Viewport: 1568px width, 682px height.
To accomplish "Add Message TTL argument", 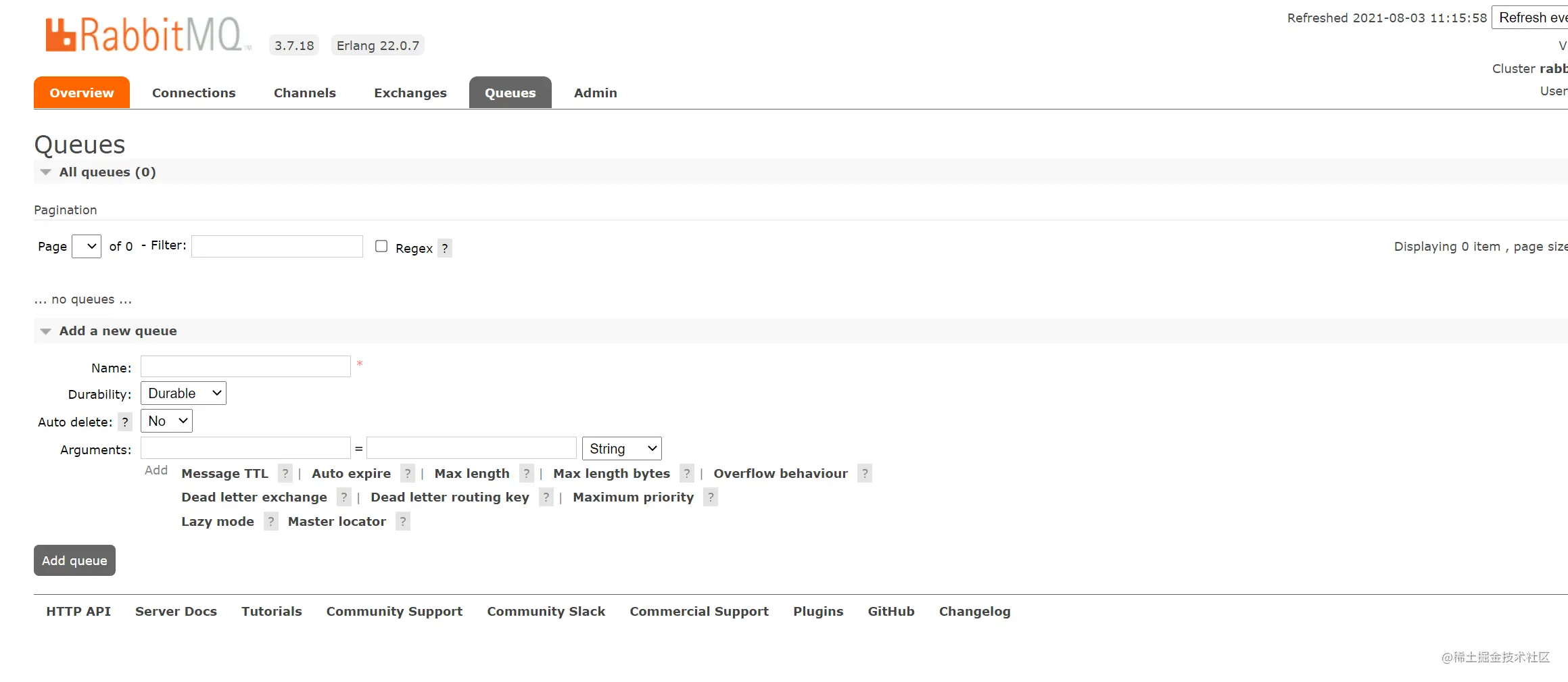I will click(x=225, y=474).
